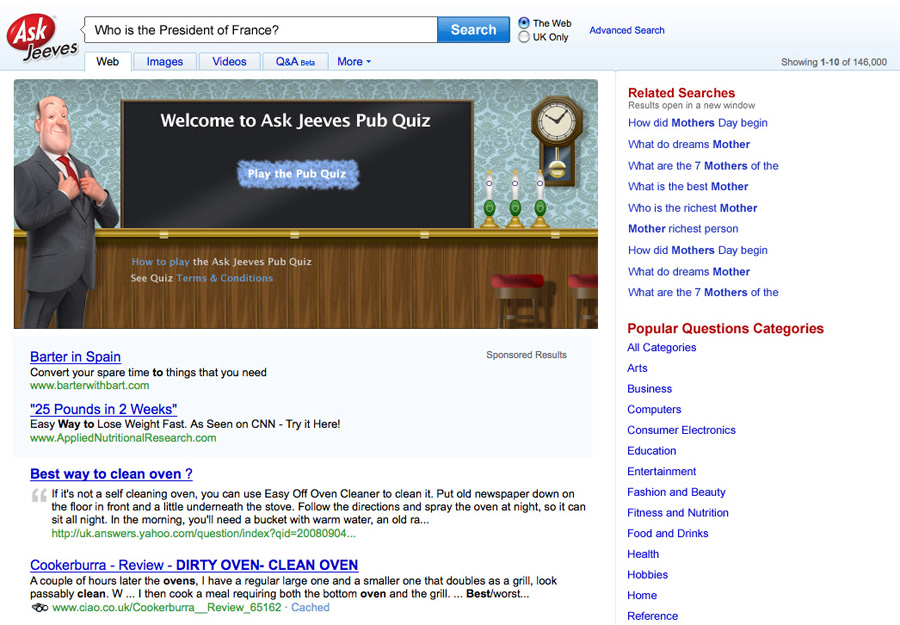Expand the More dropdown menu
The height and width of the screenshot is (625, 900).
(354, 61)
